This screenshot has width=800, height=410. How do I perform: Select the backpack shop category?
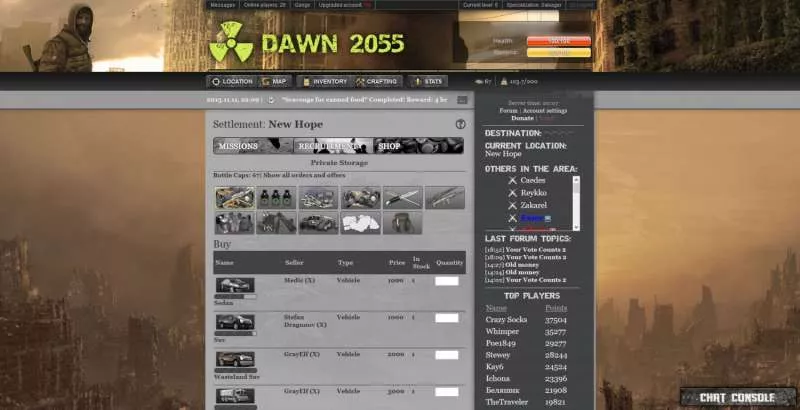[403, 223]
